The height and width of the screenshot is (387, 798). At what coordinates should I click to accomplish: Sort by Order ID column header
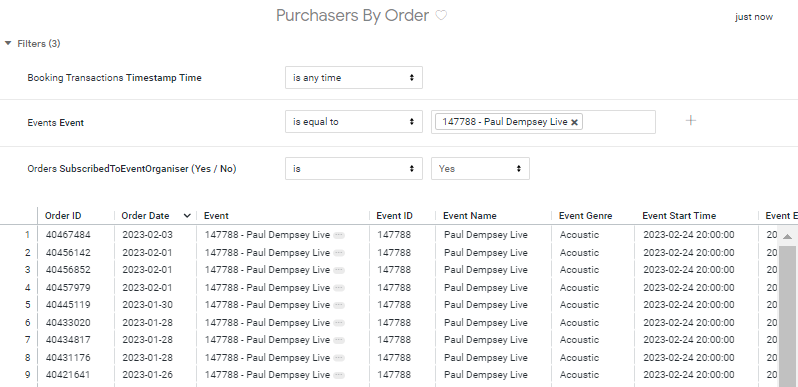63,216
